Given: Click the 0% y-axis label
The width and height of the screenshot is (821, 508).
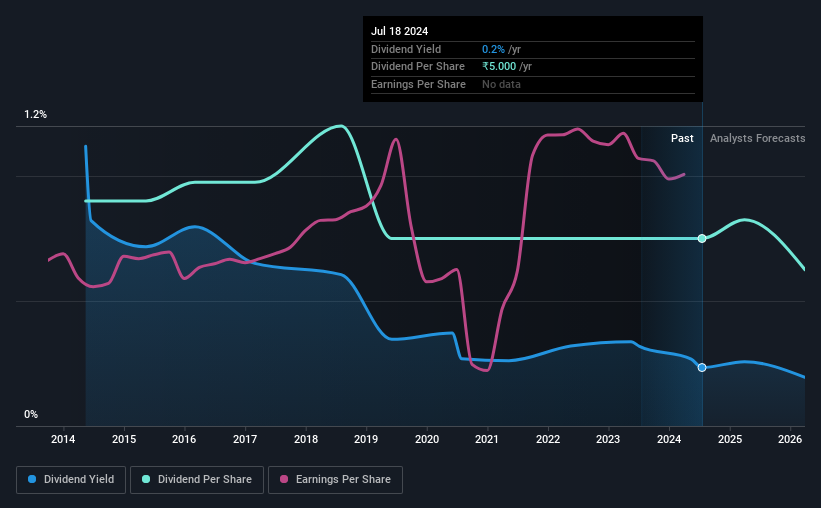Looking at the screenshot, I should (x=31, y=414).
